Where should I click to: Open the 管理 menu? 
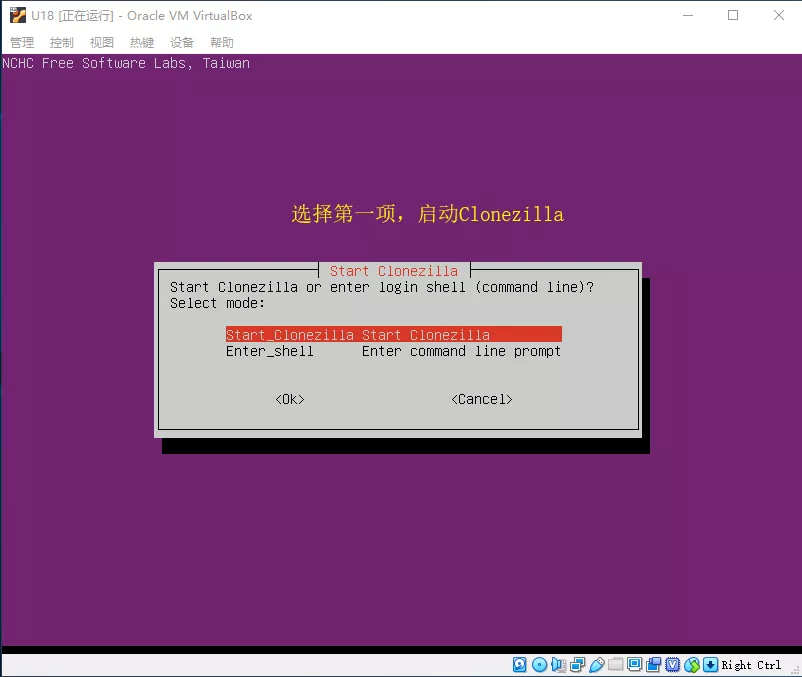[x=22, y=42]
